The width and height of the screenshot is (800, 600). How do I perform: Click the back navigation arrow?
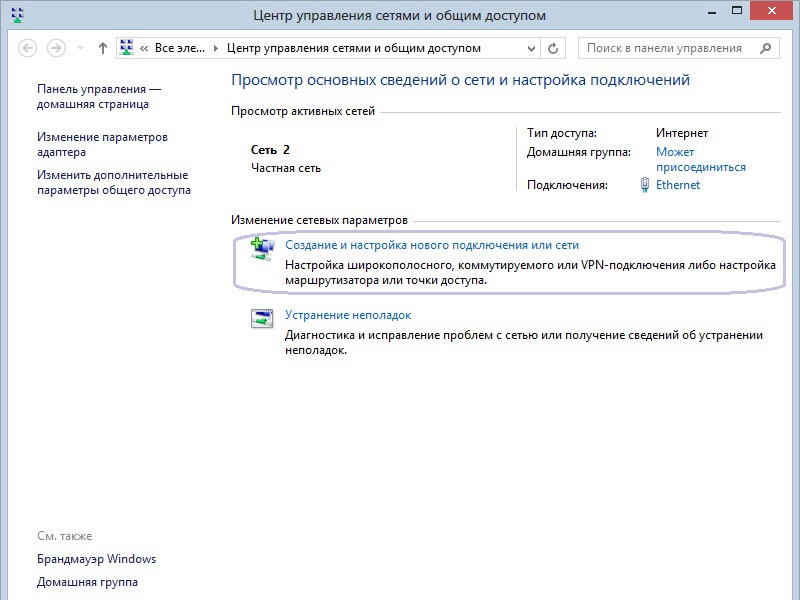pyautogui.click(x=28, y=48)
